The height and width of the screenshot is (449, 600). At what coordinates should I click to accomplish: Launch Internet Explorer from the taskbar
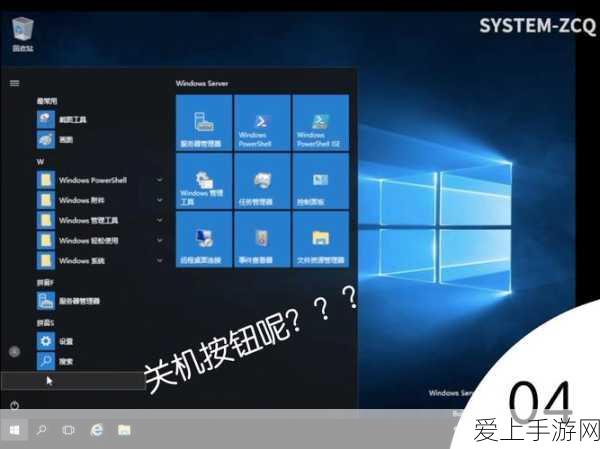[96, 430]
